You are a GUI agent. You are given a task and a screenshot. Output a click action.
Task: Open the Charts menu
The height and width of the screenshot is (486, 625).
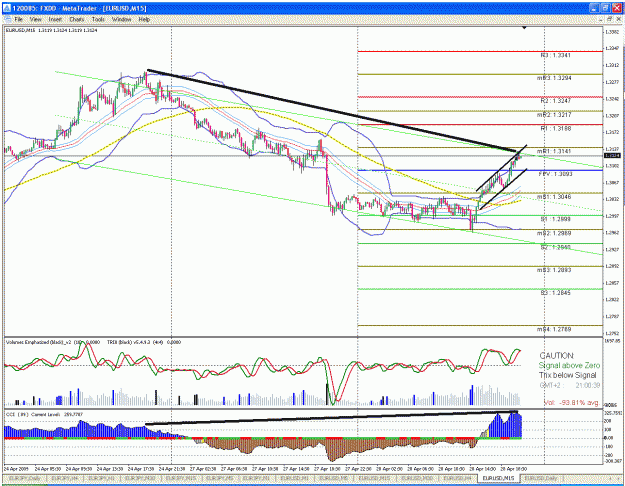[77, 19]
